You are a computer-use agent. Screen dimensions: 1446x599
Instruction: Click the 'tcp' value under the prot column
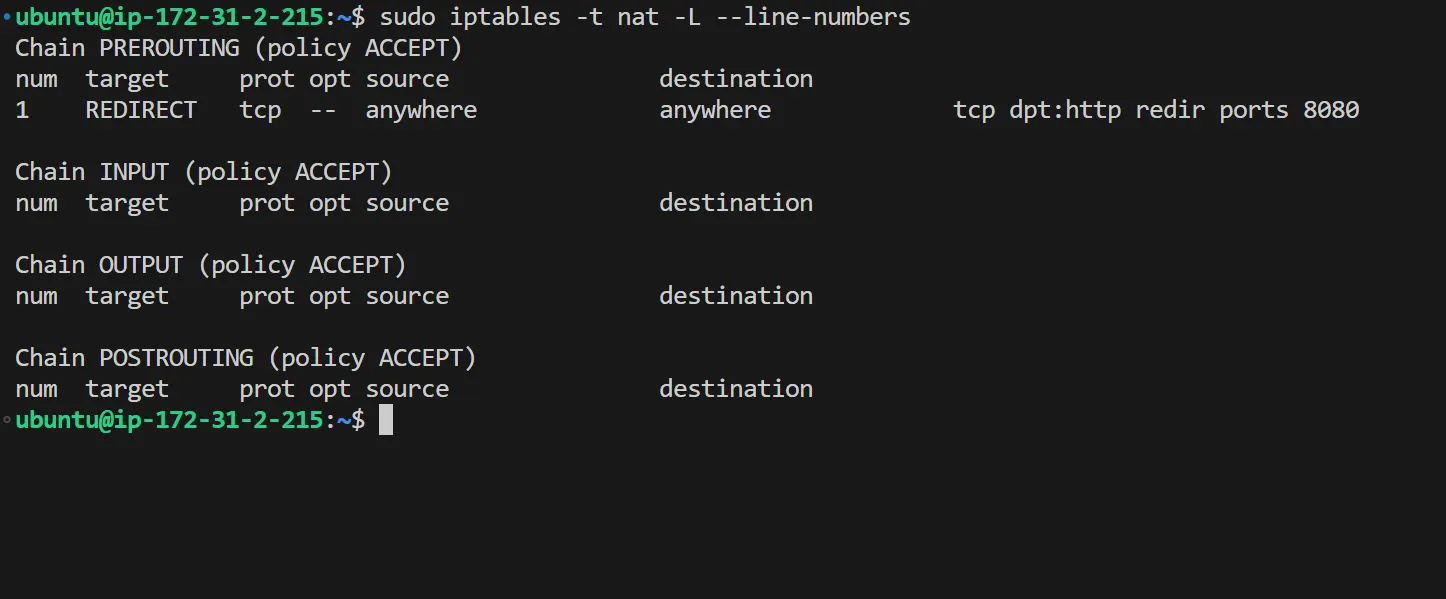click(x=260, y=110)
